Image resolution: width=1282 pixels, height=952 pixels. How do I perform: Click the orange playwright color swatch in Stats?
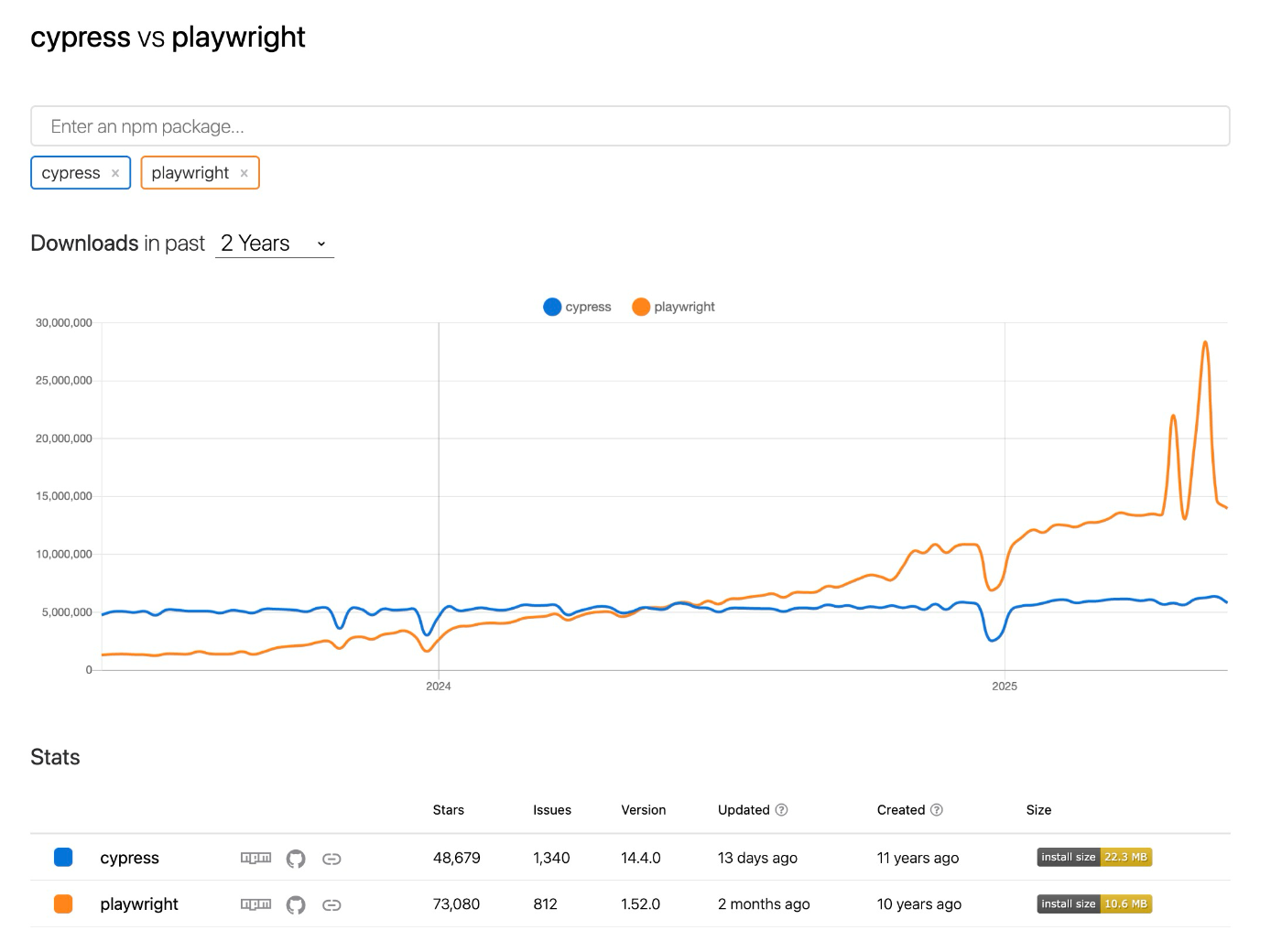63,904
